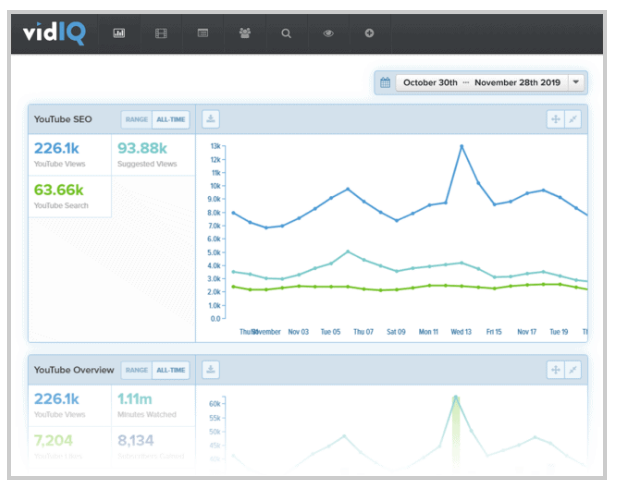Screen dimensions: 618x487
Task: Click the Overview chart 60k peak point
Action: 456,397
